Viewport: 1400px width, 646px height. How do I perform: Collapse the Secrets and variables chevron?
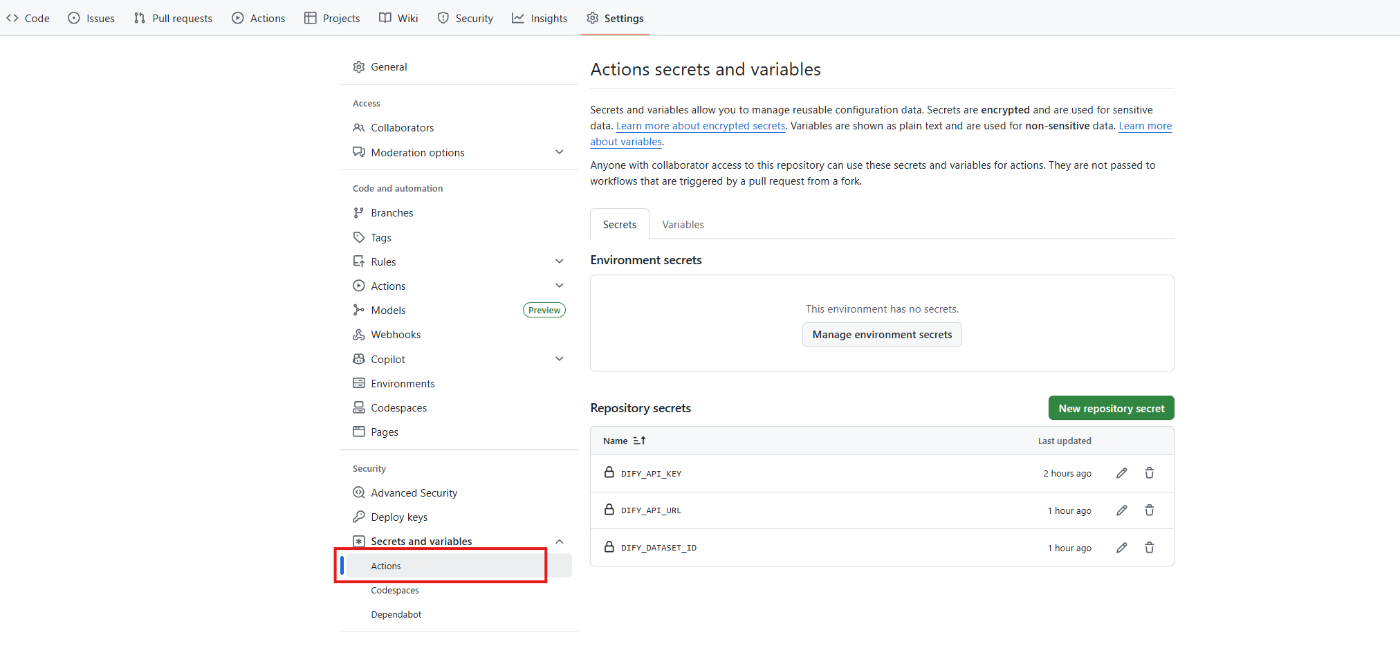[x=559, y=541]
